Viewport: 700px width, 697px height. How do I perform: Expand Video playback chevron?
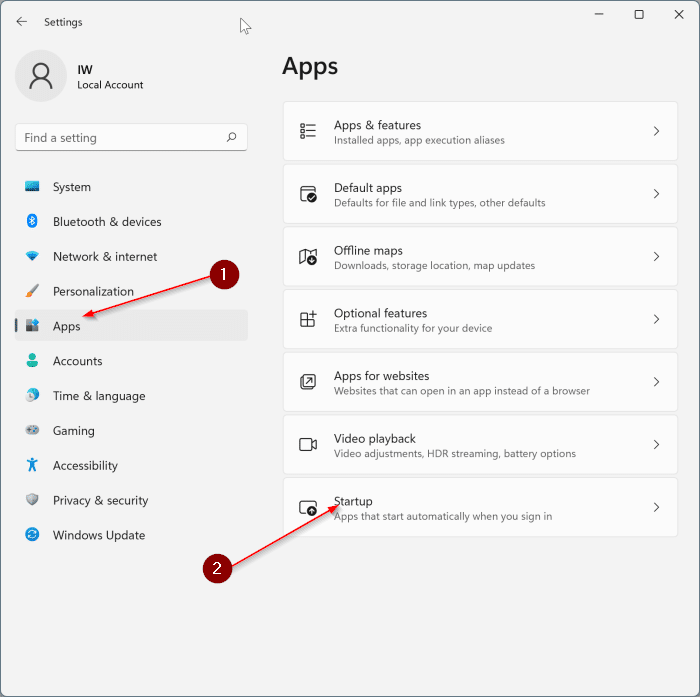(x=656, y=445)
